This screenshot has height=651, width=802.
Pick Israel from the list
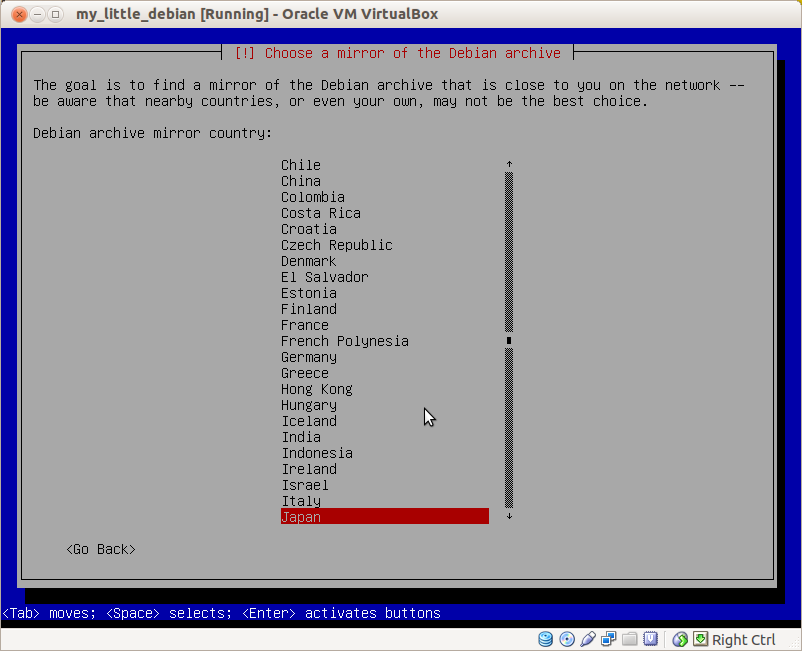pos(305,485)
